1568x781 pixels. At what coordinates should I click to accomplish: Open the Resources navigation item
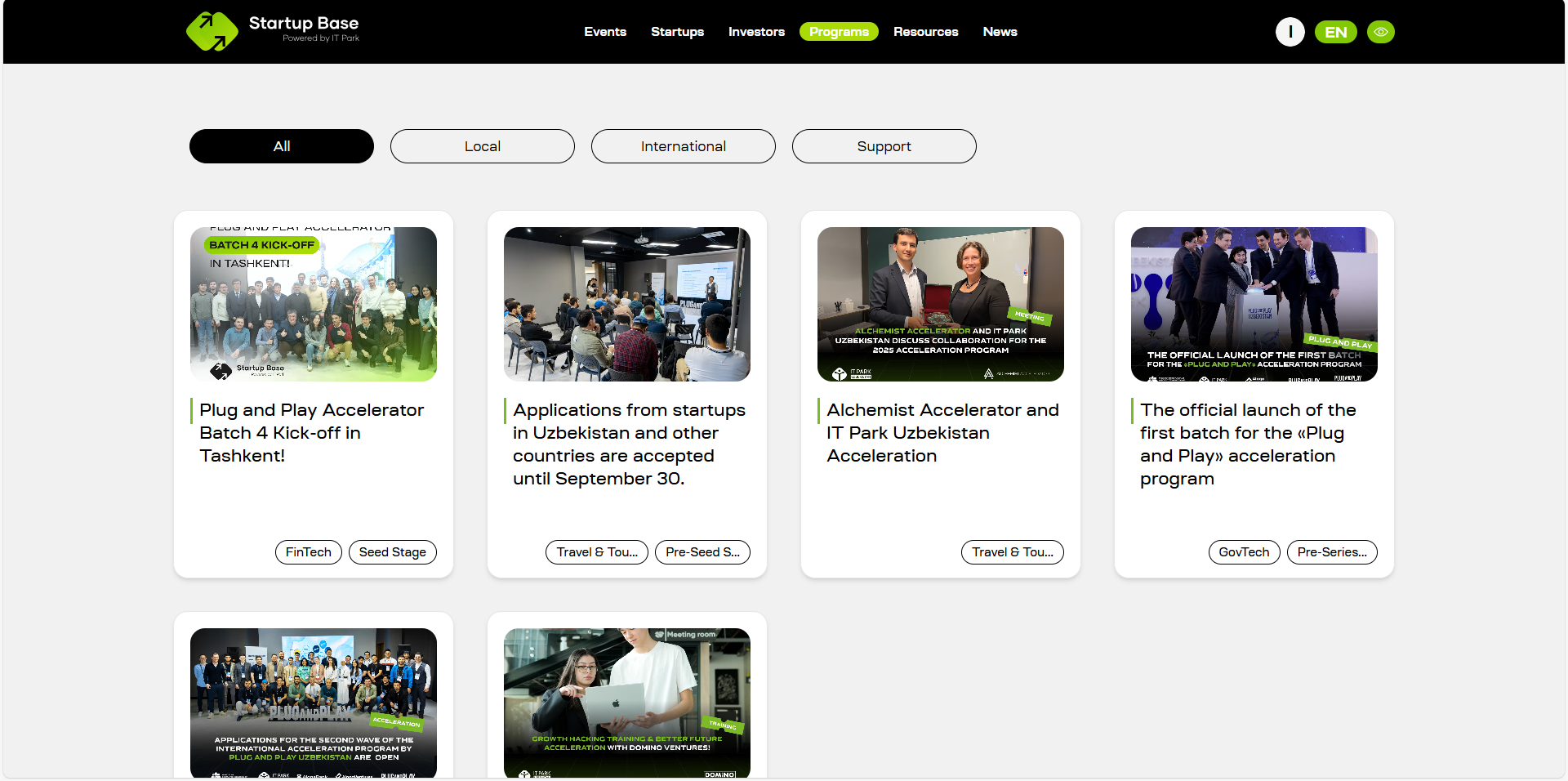pos(925,32)
